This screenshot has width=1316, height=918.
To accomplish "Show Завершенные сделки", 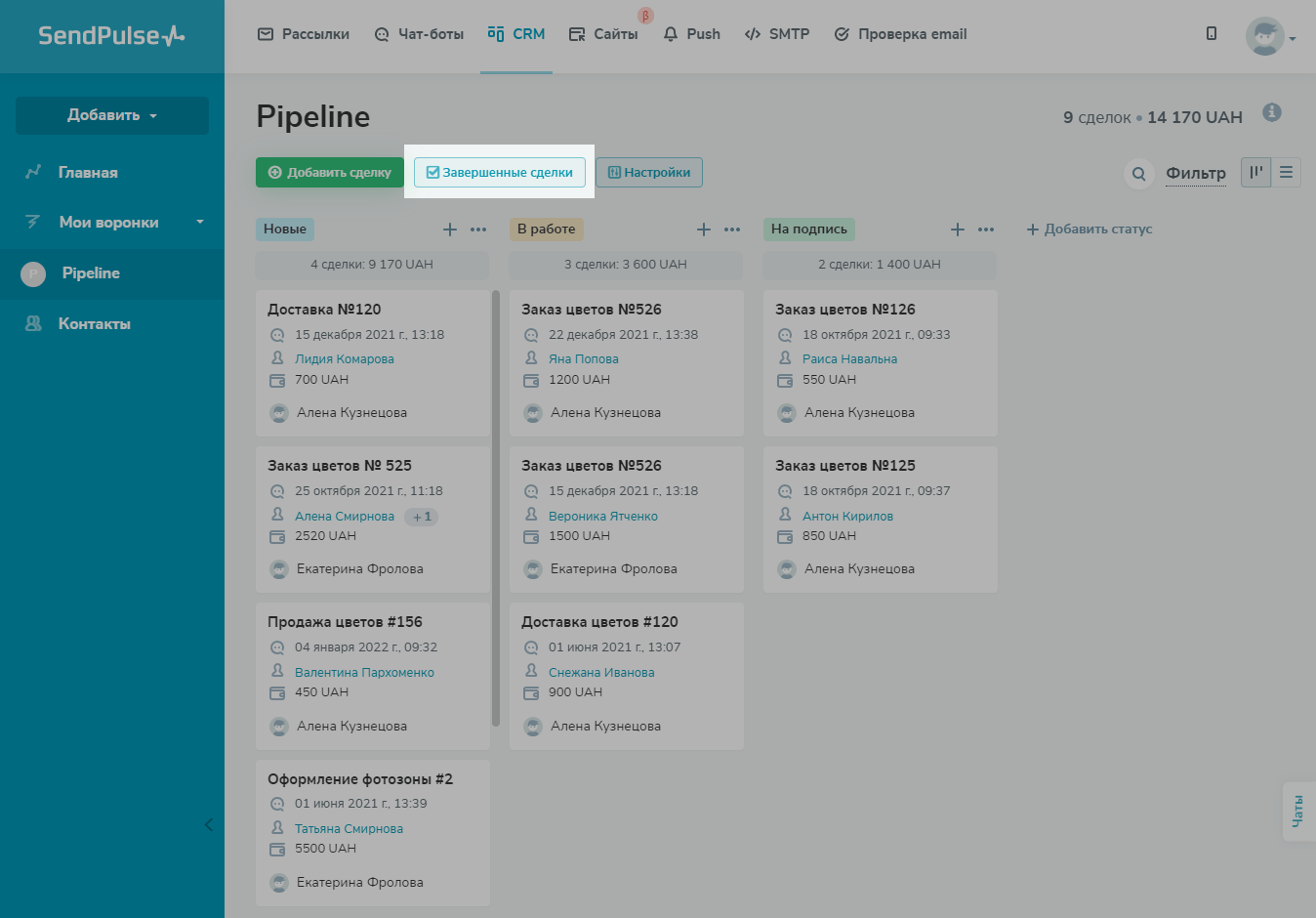I will click(500, 173).
